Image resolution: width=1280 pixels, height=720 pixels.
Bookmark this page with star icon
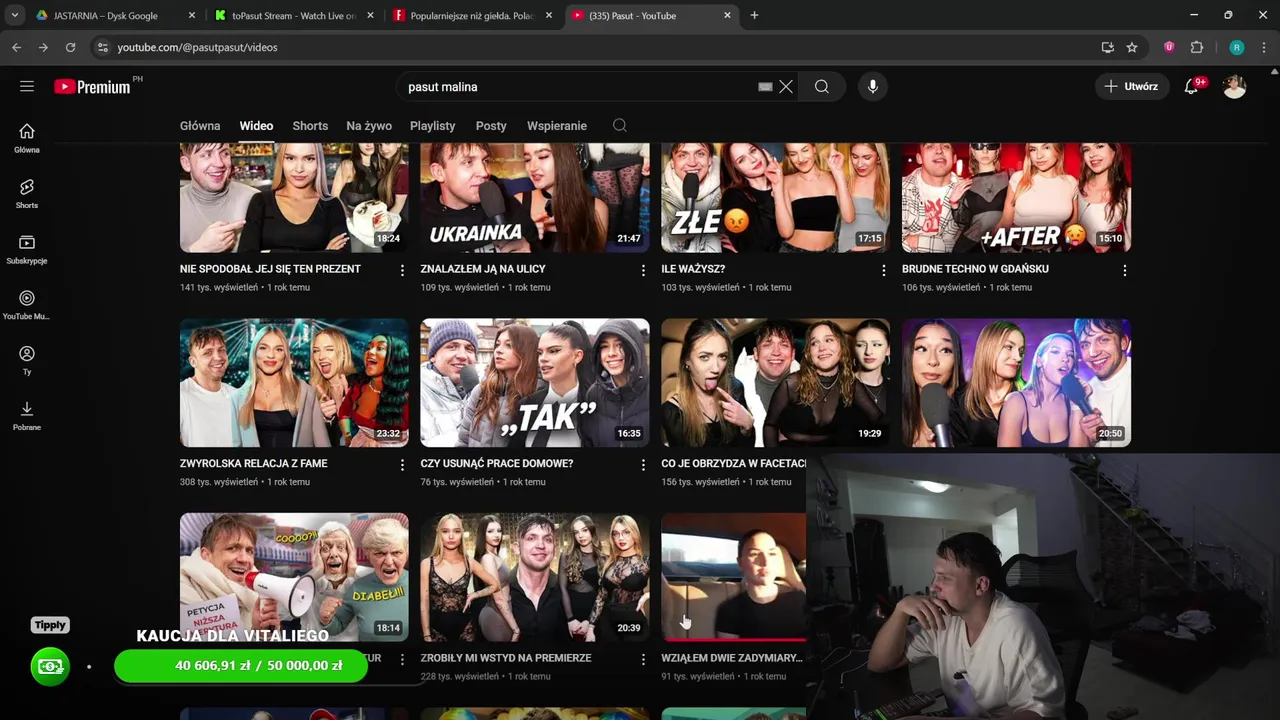pyautogui.click(x=1132, y=47)
